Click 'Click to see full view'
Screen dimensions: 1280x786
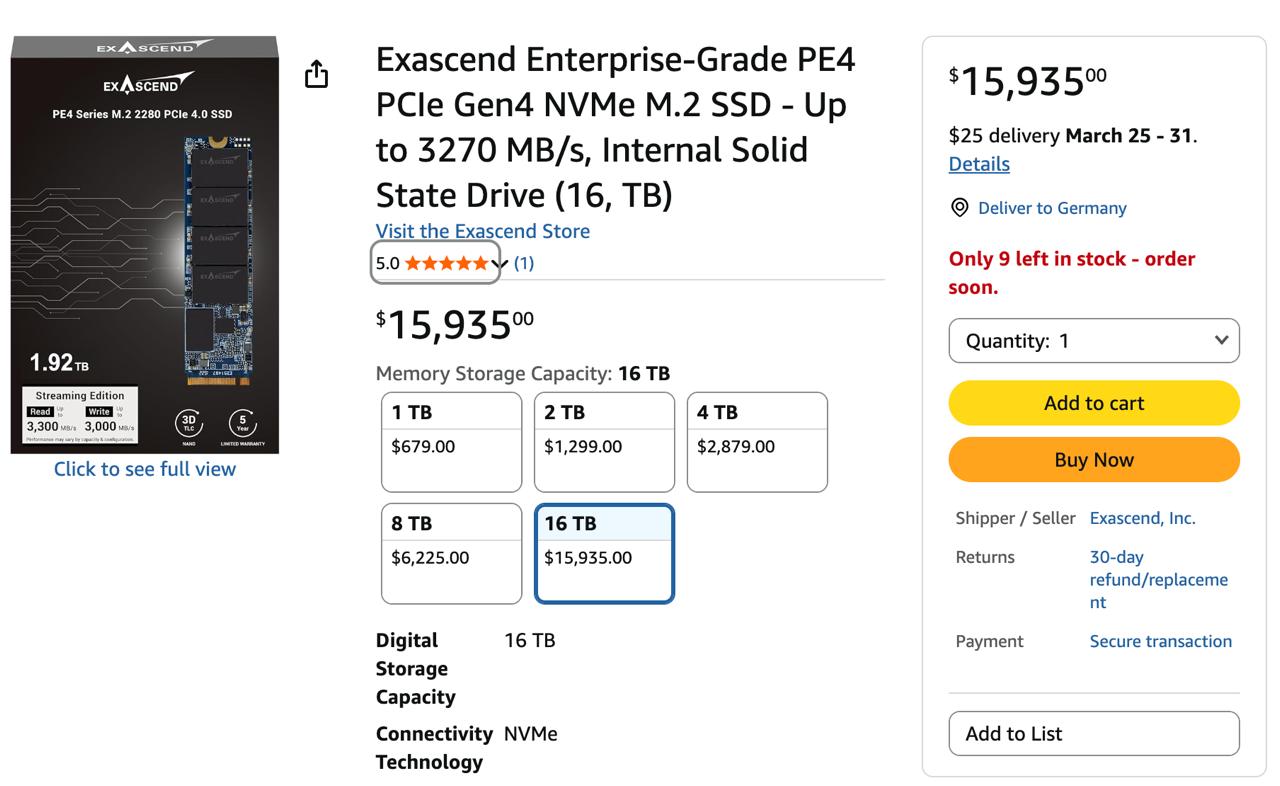click(x=144, y=468)
